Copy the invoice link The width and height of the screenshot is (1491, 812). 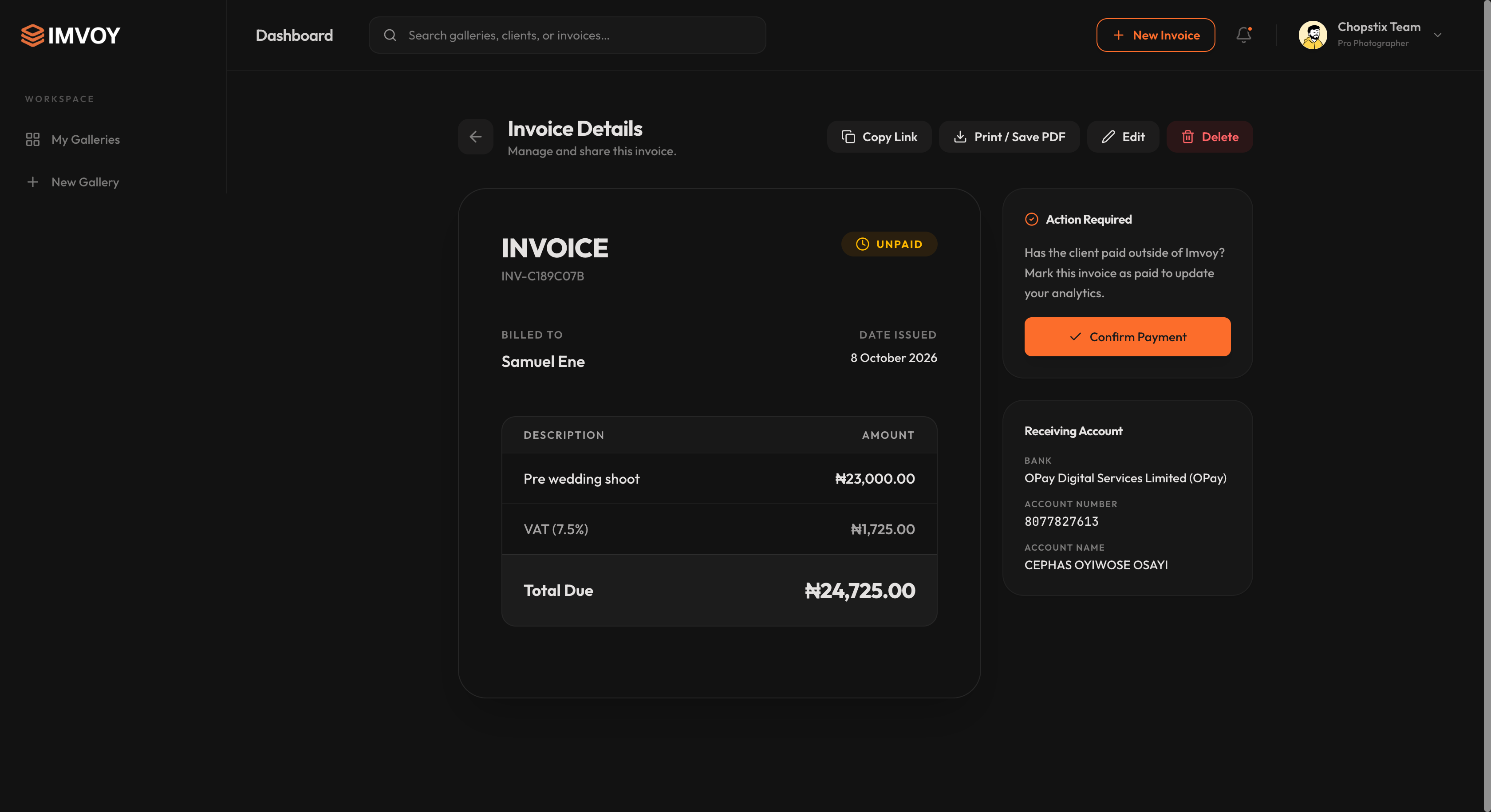(x=879, y=137)
